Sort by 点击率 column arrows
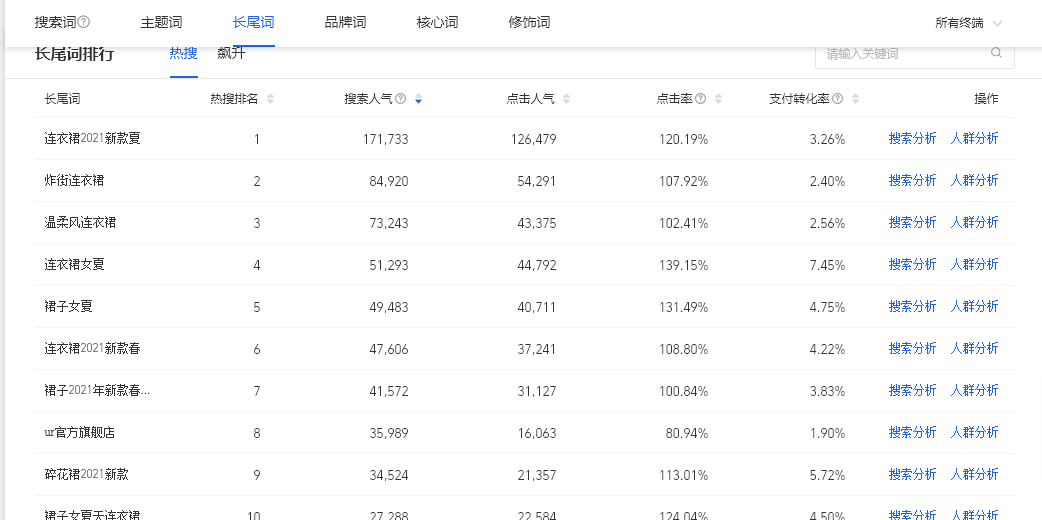 click(718, 99)
